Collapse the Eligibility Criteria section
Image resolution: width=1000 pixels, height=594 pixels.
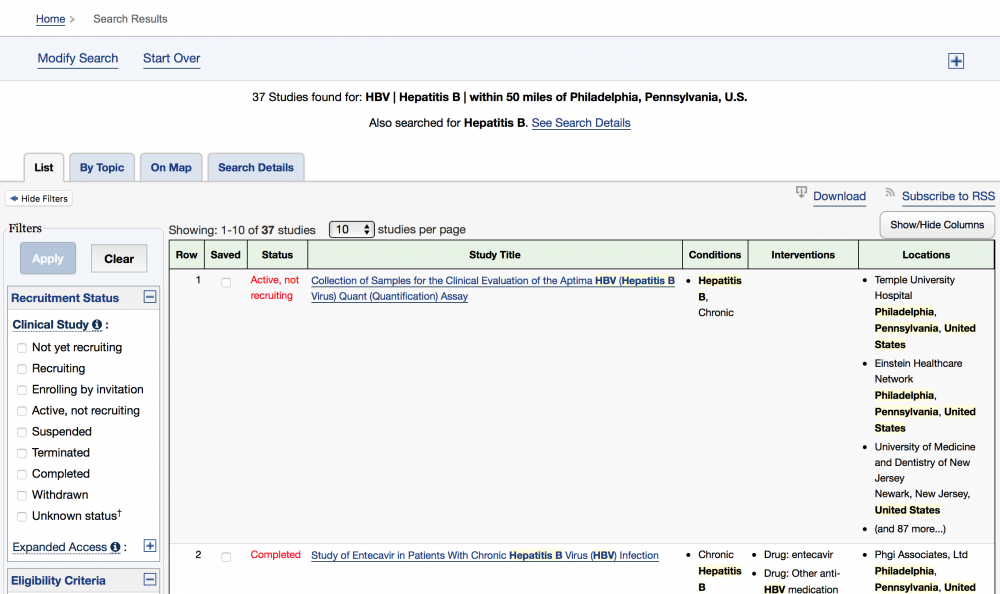click(150, 579)
